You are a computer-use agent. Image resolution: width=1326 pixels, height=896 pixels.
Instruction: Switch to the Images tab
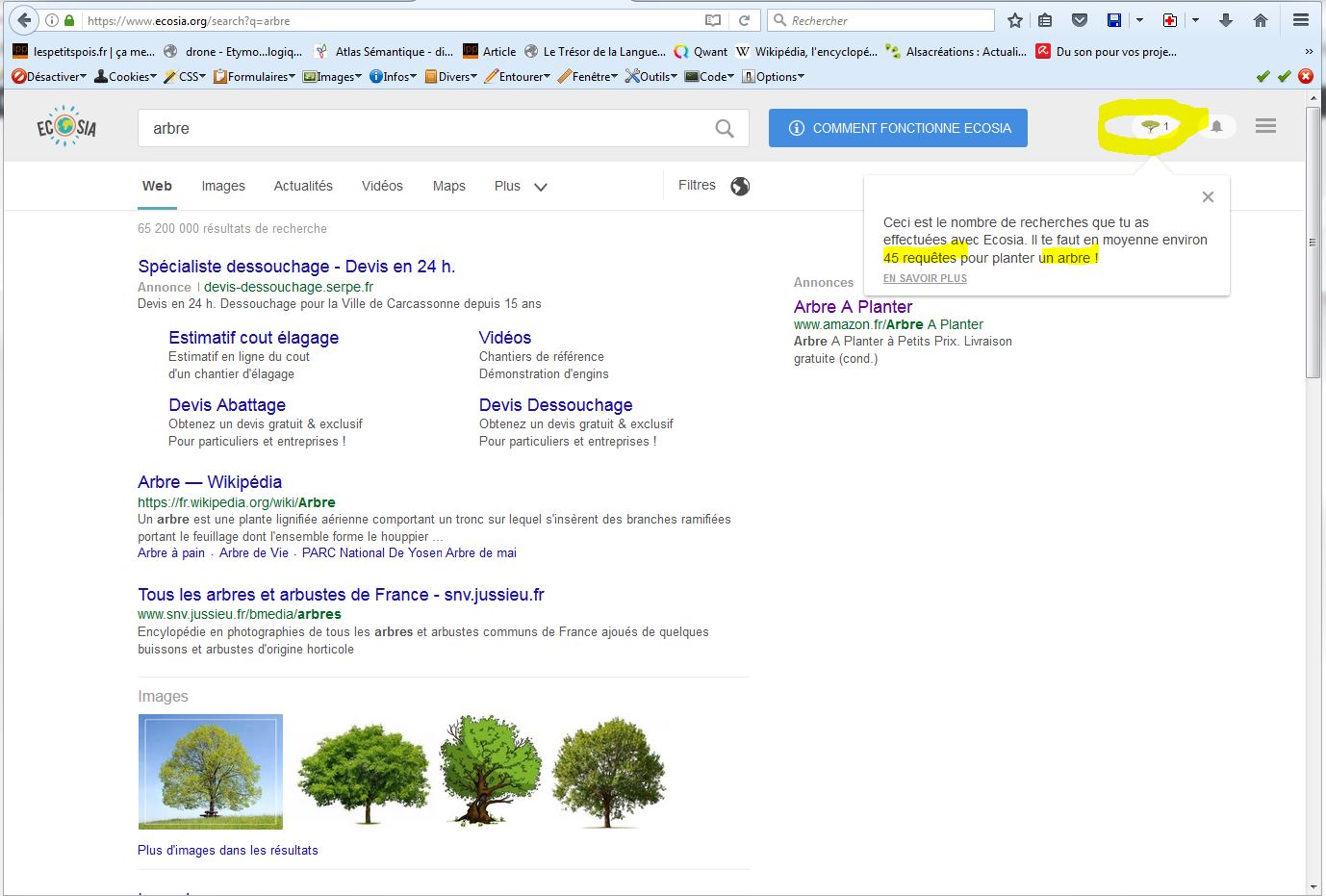pyautogui.click(x=223, y=186)
